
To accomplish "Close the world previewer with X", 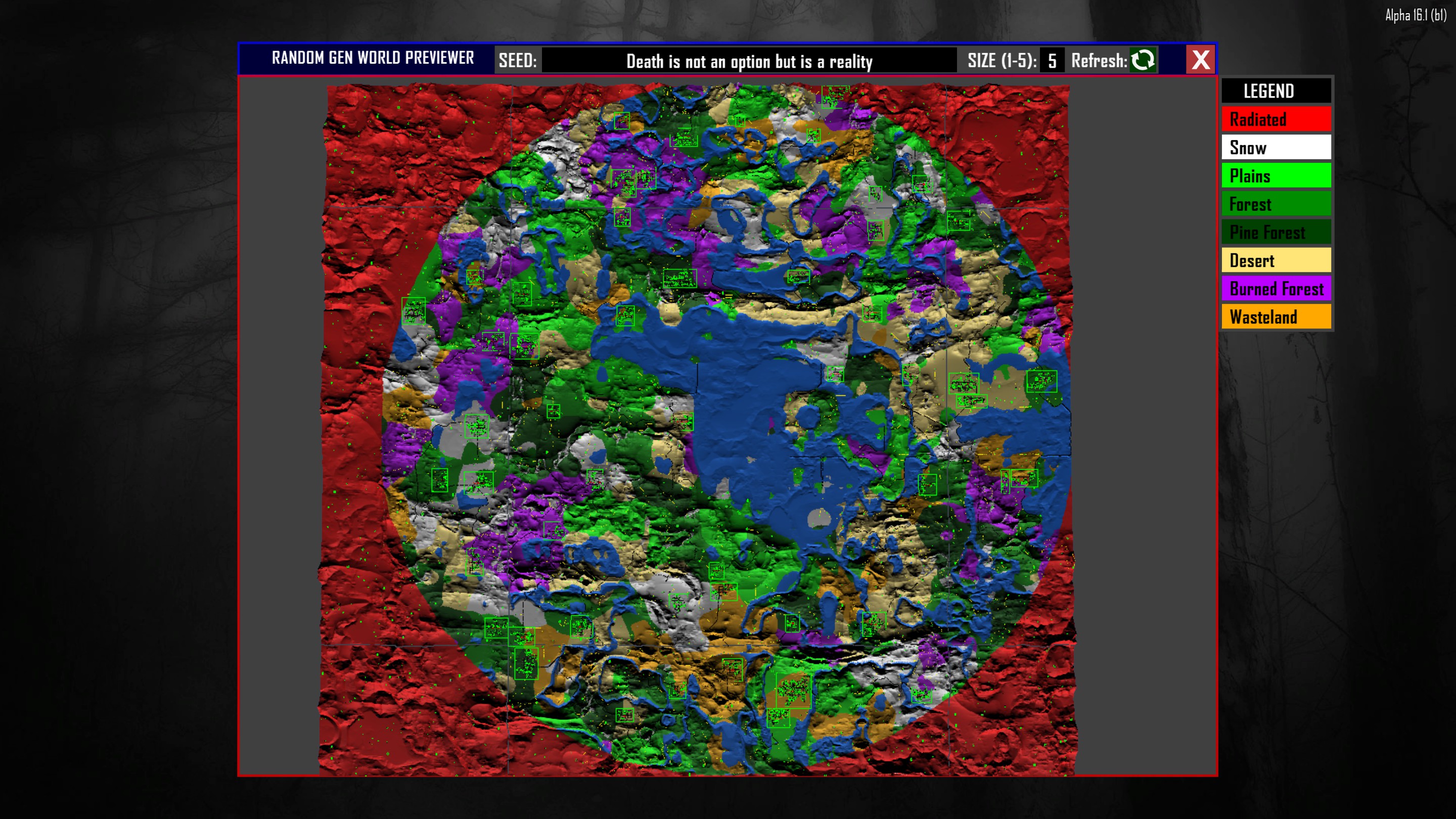I will (1201, 60).
